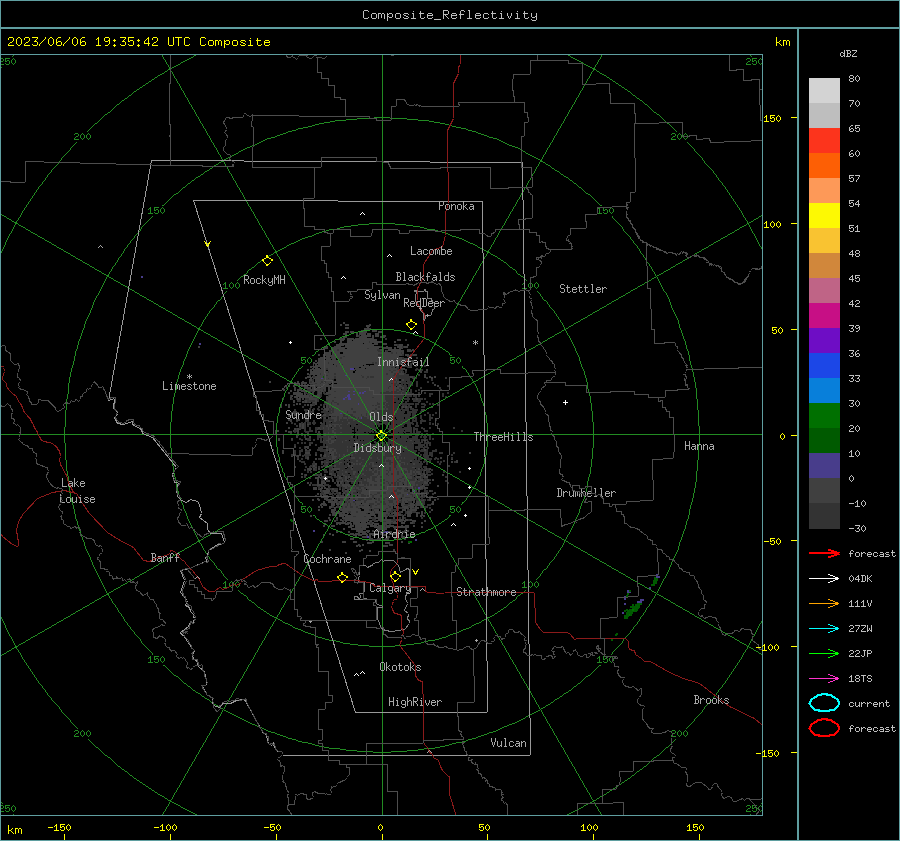Viewport: 900px width, 841px height.
Task: Click the green echo cluster north of Brooks
Action: pos(633,609)
